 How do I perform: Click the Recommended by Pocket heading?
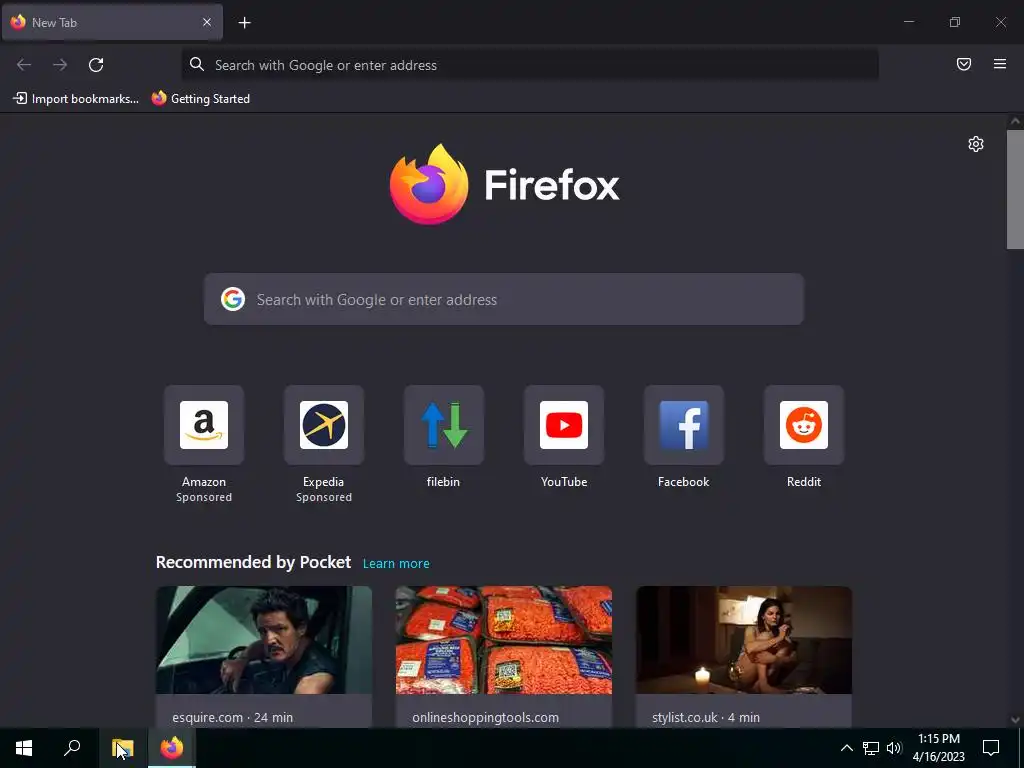pyautogui.click(x=253, y=562)
